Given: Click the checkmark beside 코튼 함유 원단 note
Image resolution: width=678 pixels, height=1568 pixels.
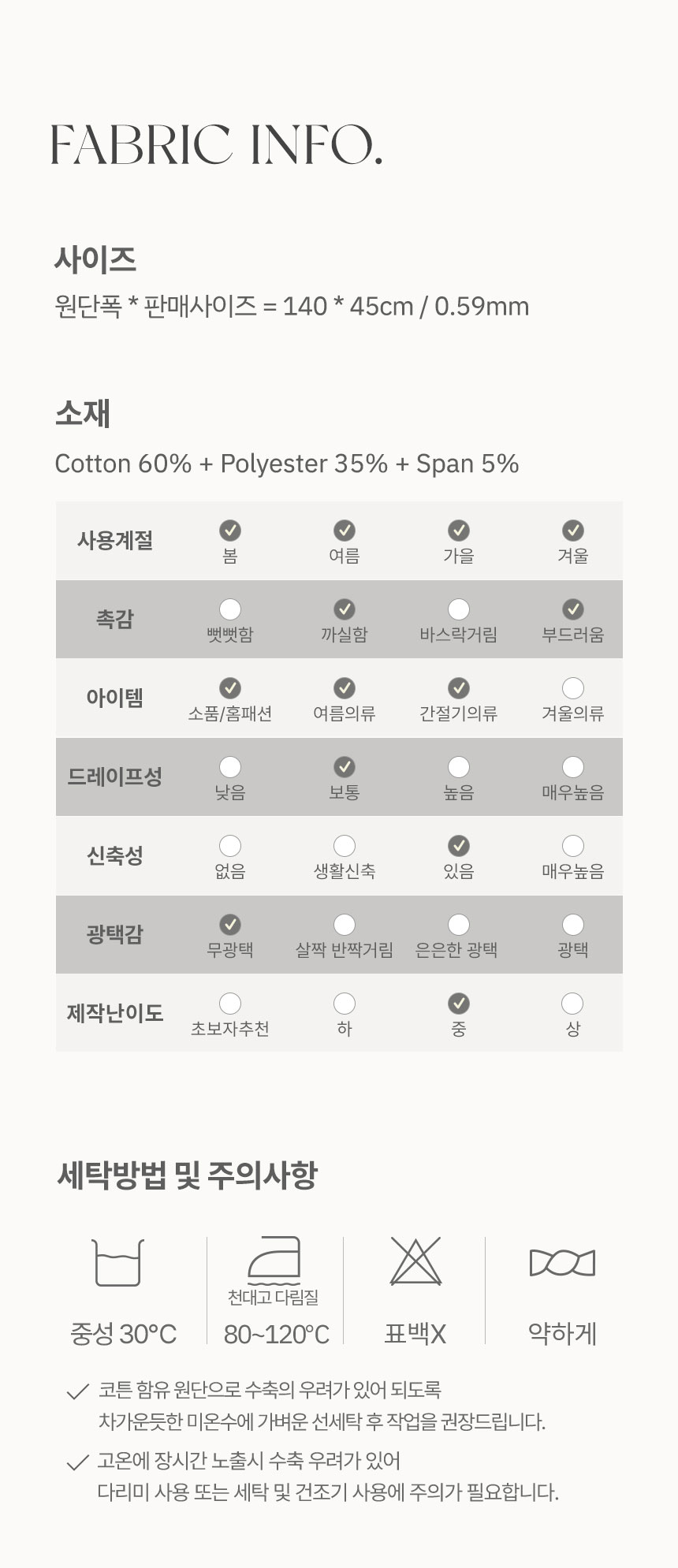Looking at the screenshot, I should pyautogui.click(x=77, y=1392).
